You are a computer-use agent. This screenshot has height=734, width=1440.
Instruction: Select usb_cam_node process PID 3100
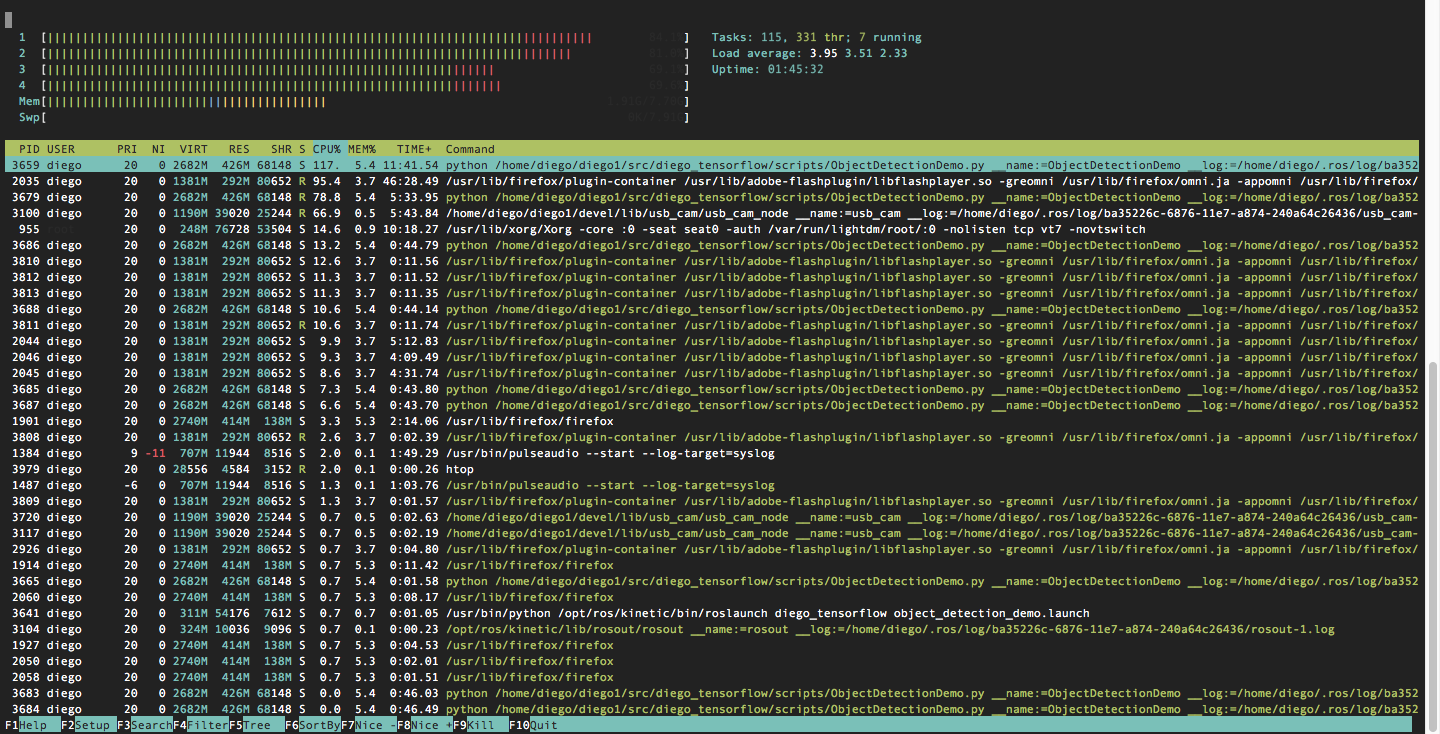(711, 213)
